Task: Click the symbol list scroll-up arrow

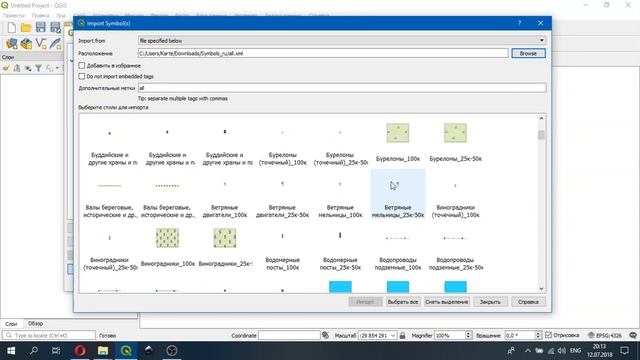Action: (541, 118)
